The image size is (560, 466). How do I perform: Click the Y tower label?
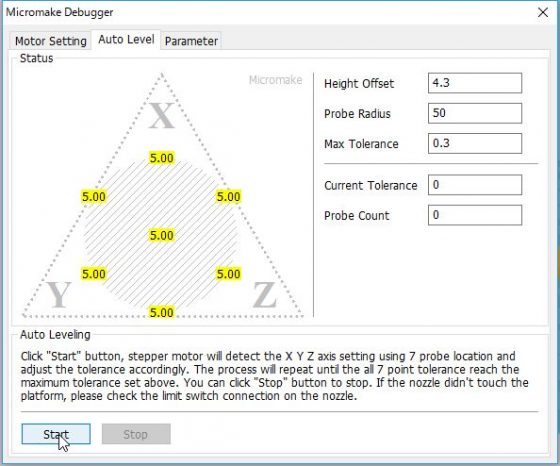pyautogui.click(x=59, y=295)
